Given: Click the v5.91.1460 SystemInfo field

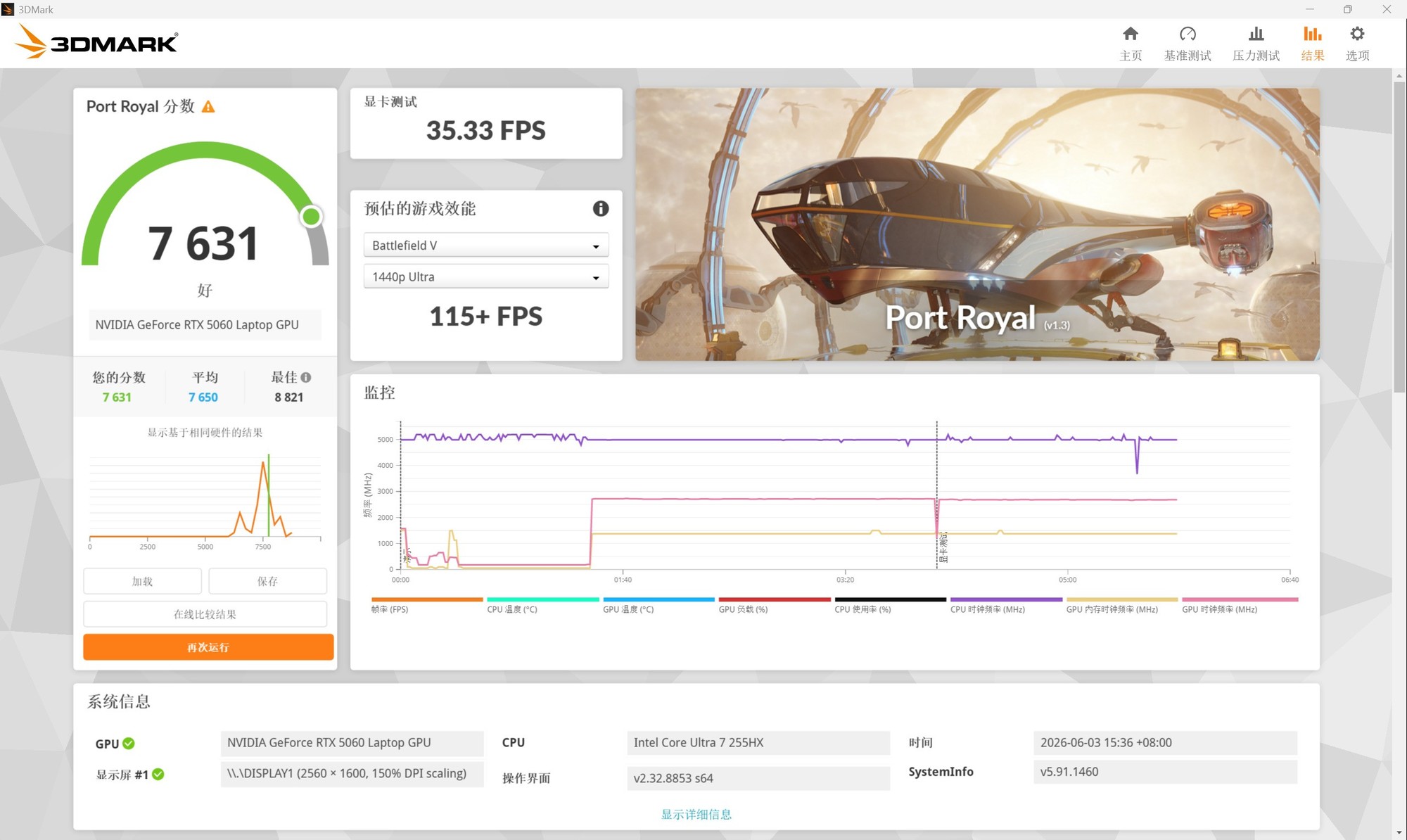Looking at the screenshot, I should coord(1165,772).
